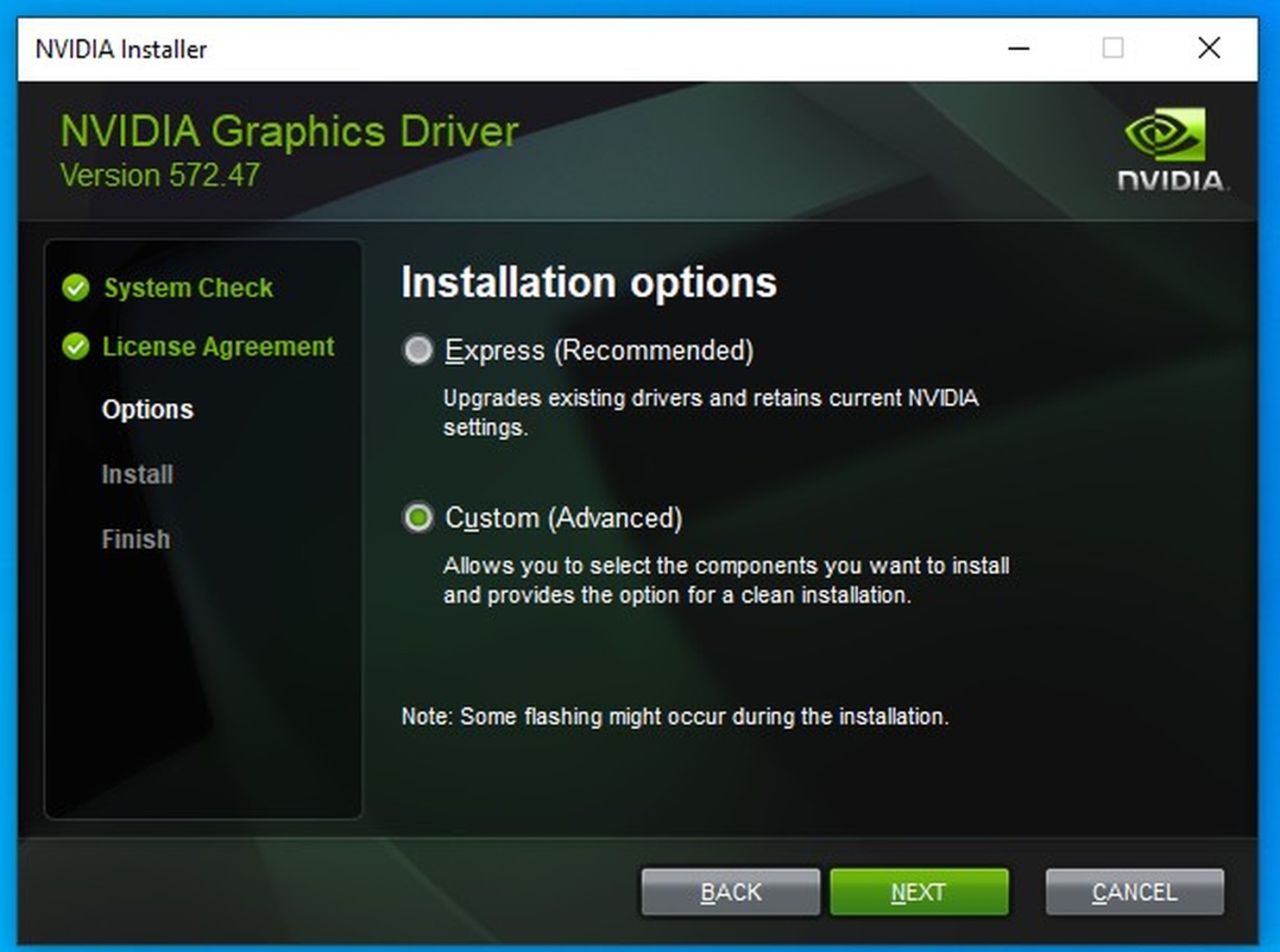Click the Finish step label
Screen dimensions: 1280x952
[136, 539]
